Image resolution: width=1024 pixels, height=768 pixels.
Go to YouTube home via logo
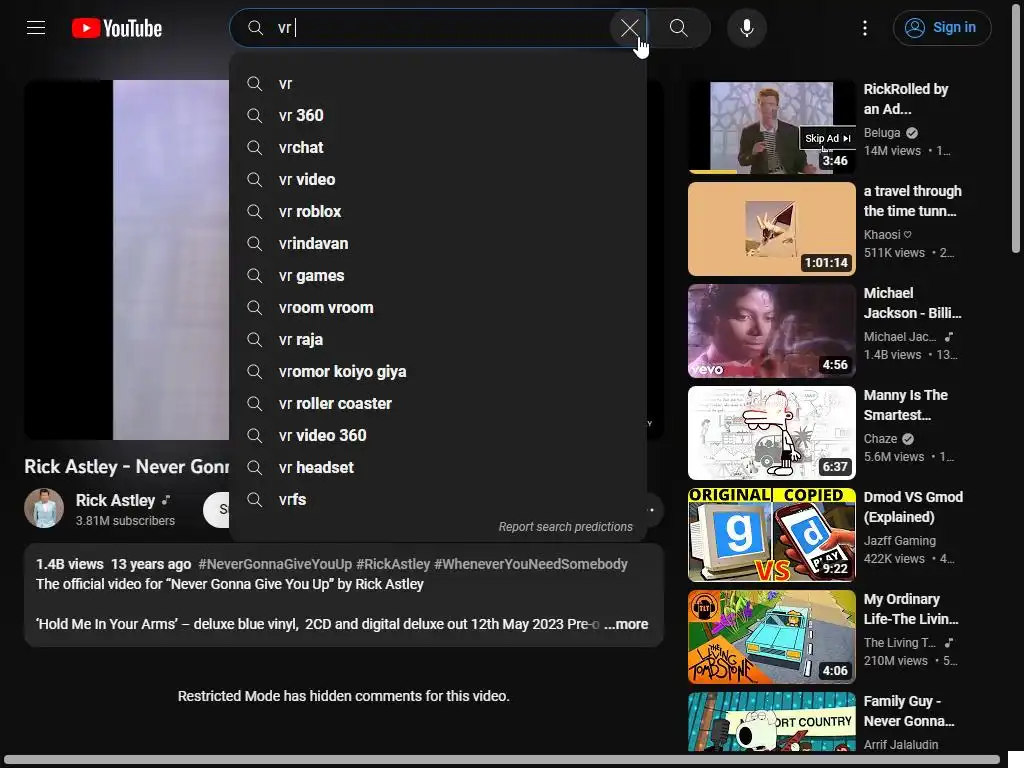click(x=117, y=28)
